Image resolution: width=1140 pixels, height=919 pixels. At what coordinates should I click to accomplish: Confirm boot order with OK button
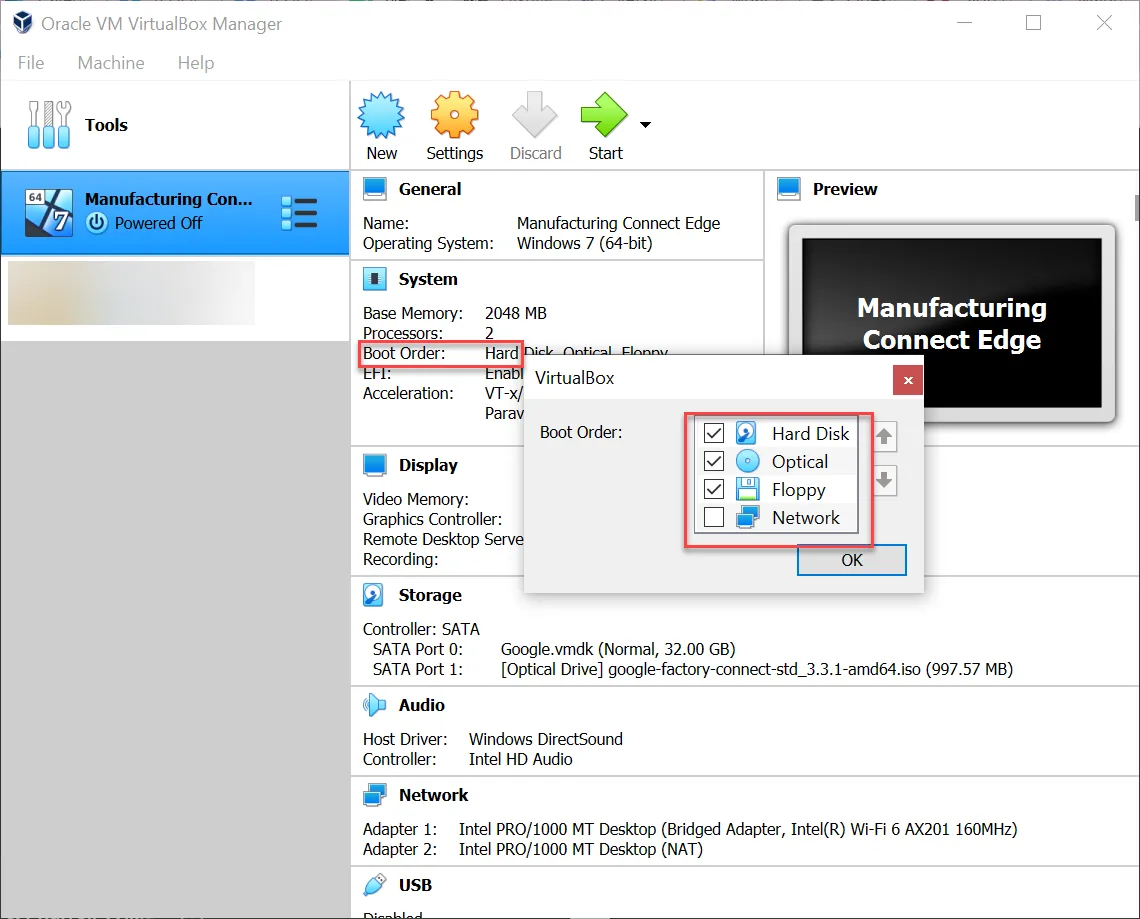[851, 560]
